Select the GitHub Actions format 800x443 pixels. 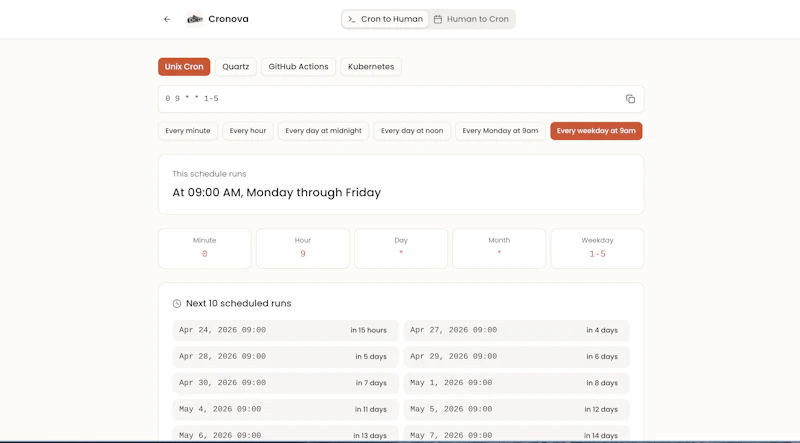(298, 67)
